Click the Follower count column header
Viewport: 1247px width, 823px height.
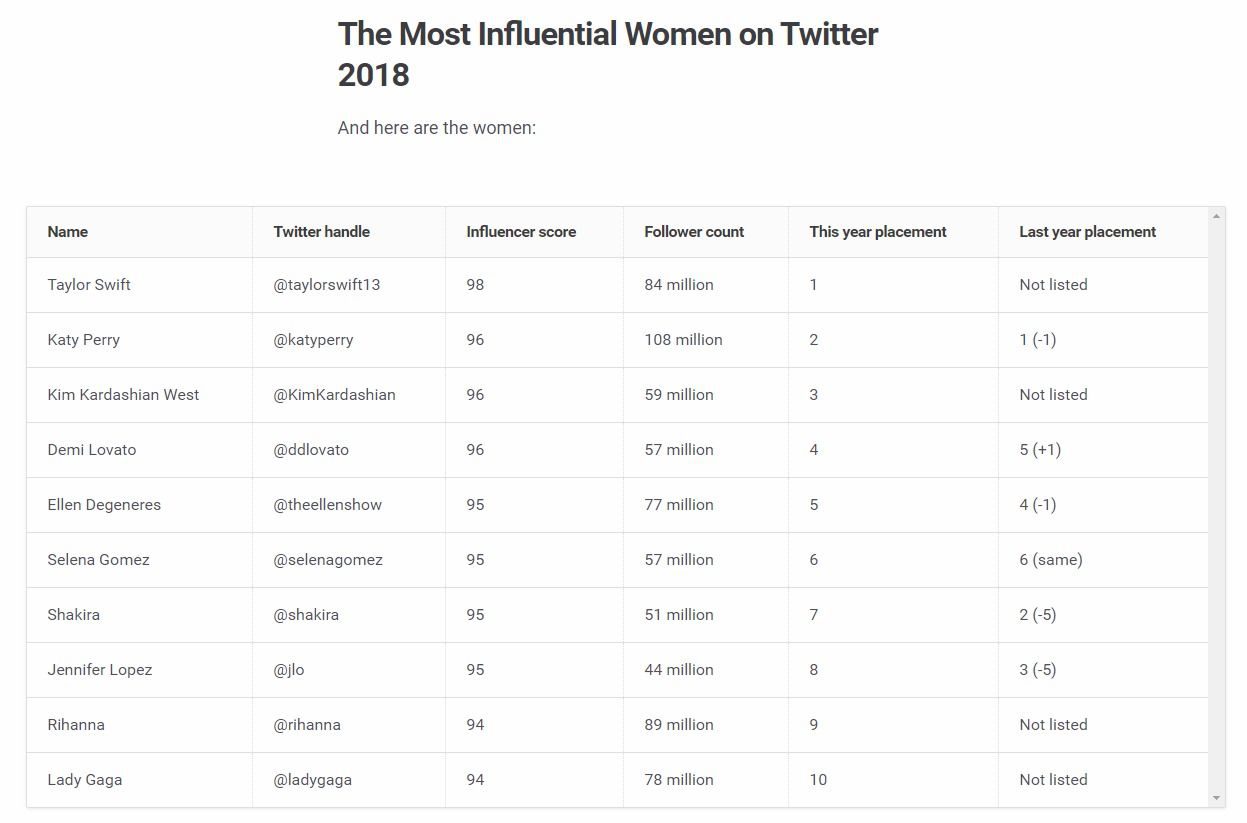click(x=694, y=232)
